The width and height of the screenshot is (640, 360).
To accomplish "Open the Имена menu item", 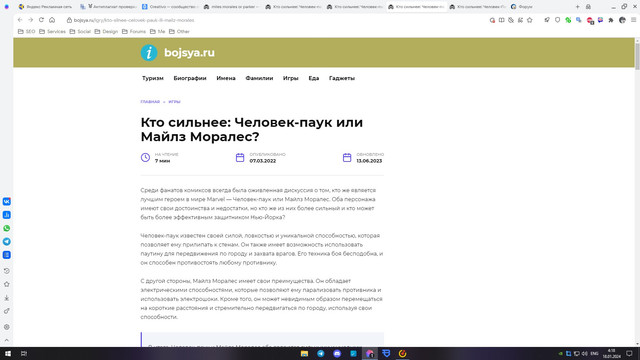I will click(x=226, y=78).
